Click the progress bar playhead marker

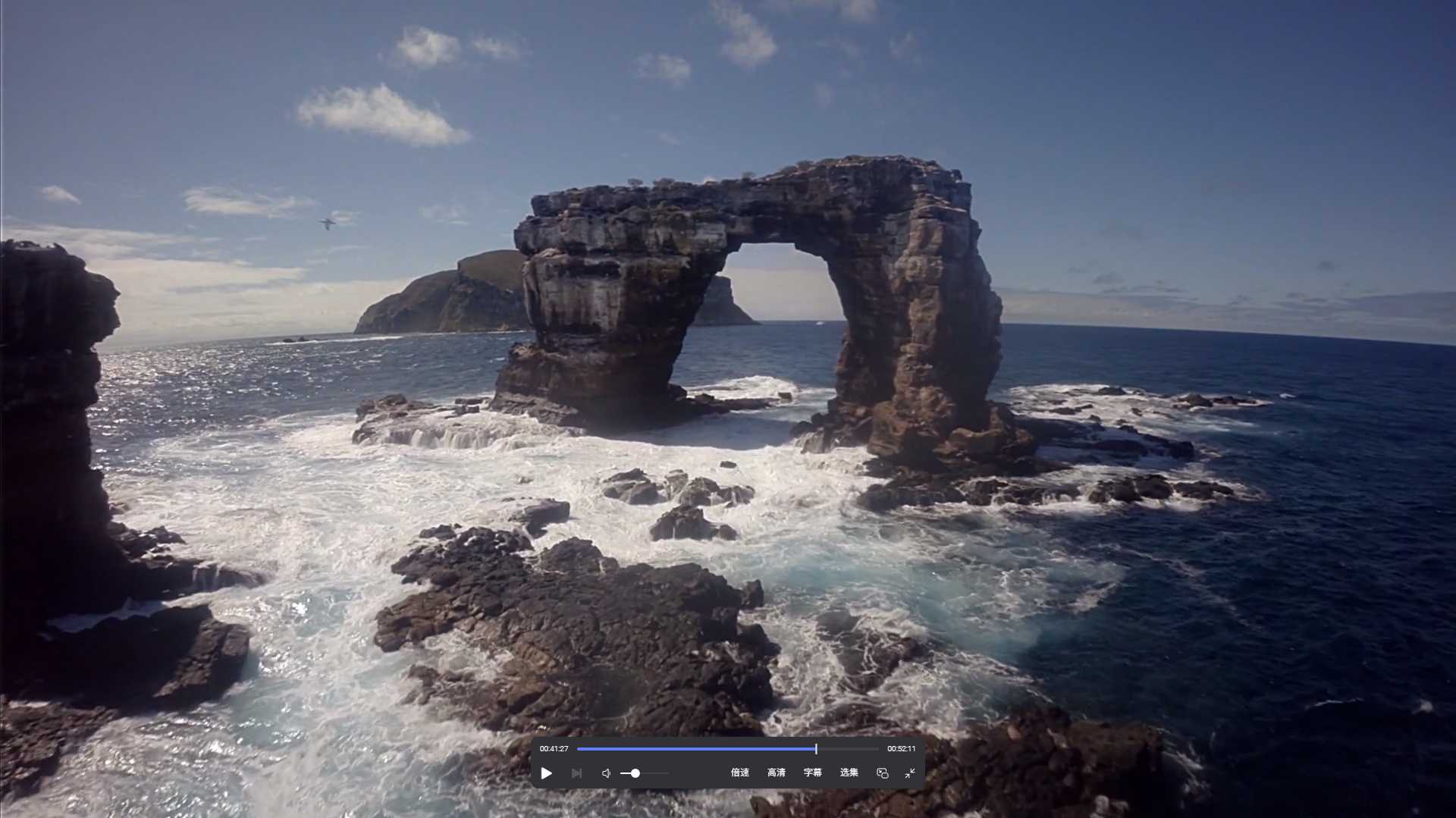[x=816, y=749]
